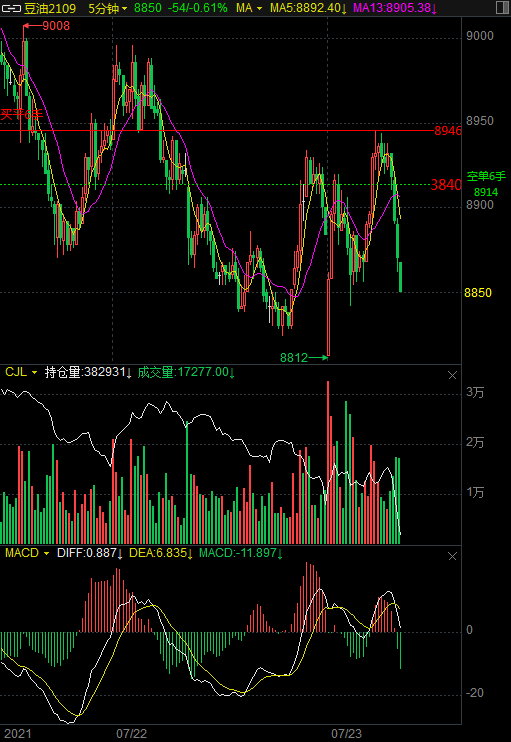Click the 3万 volume axis label
511x742 pixels.
coord(475,392)
